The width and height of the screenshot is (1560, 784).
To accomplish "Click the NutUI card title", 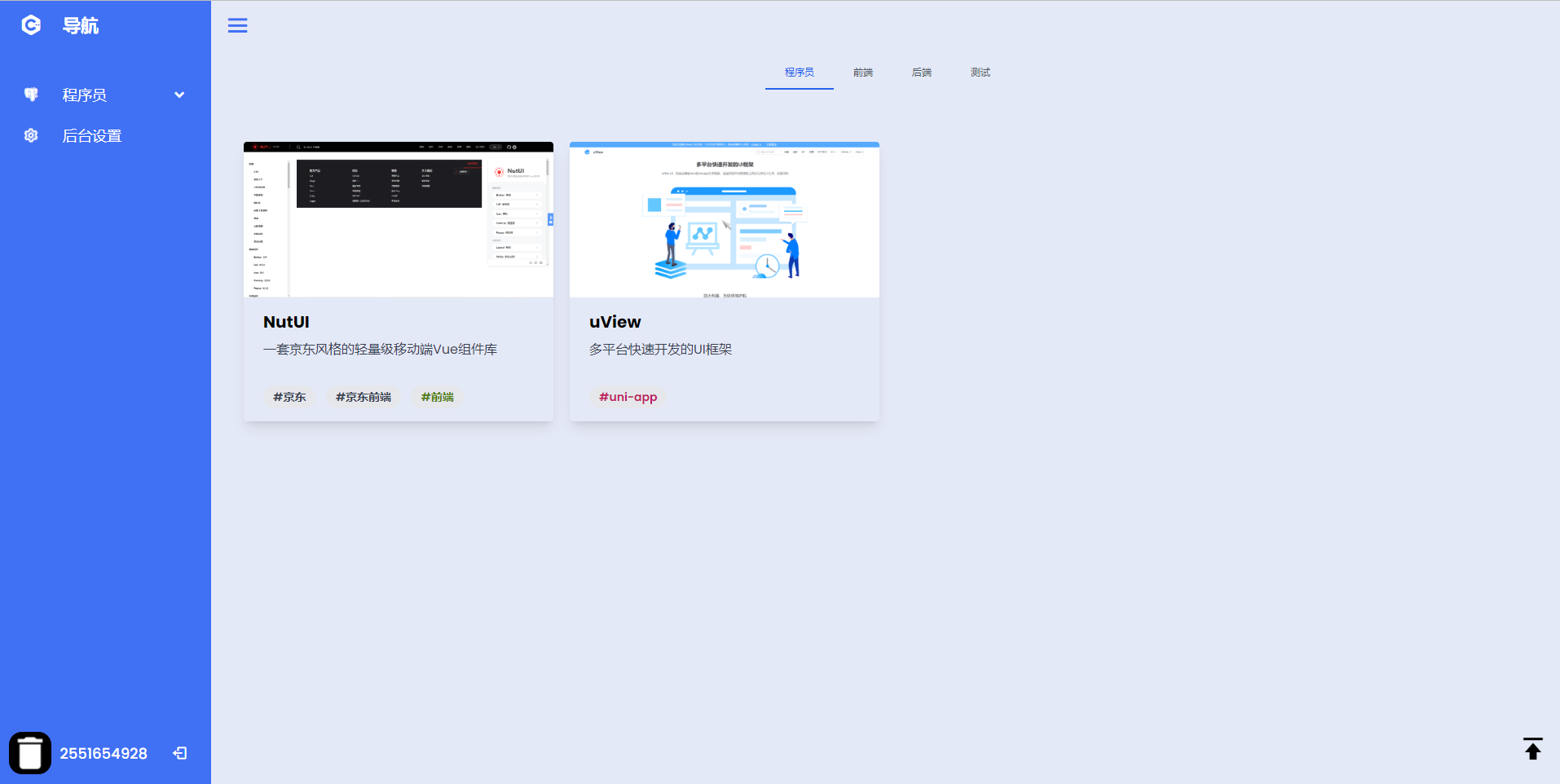I will click(x=286, y=322).
